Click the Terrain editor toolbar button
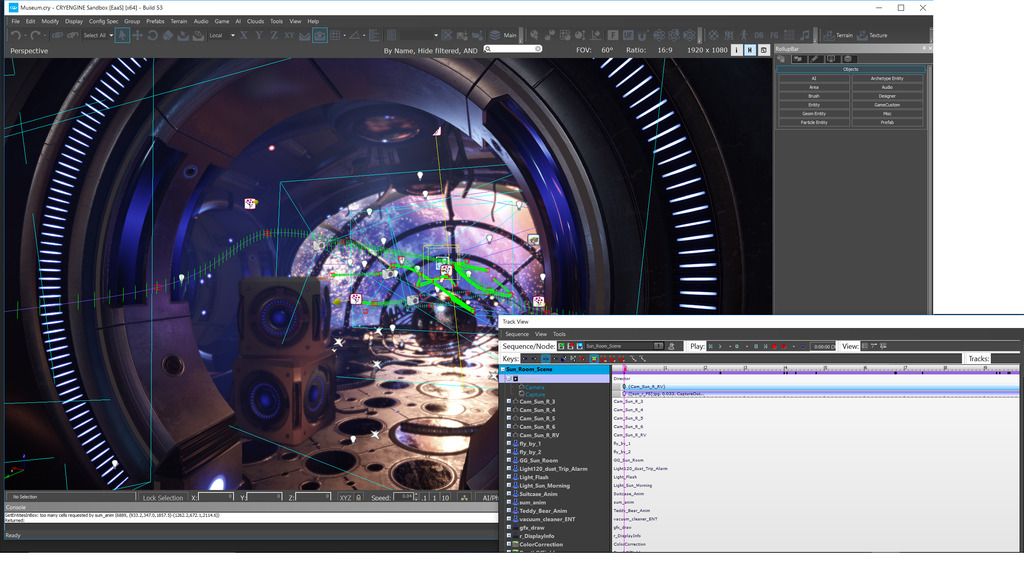The image size is (1024, 576). (x=839, y=35)
